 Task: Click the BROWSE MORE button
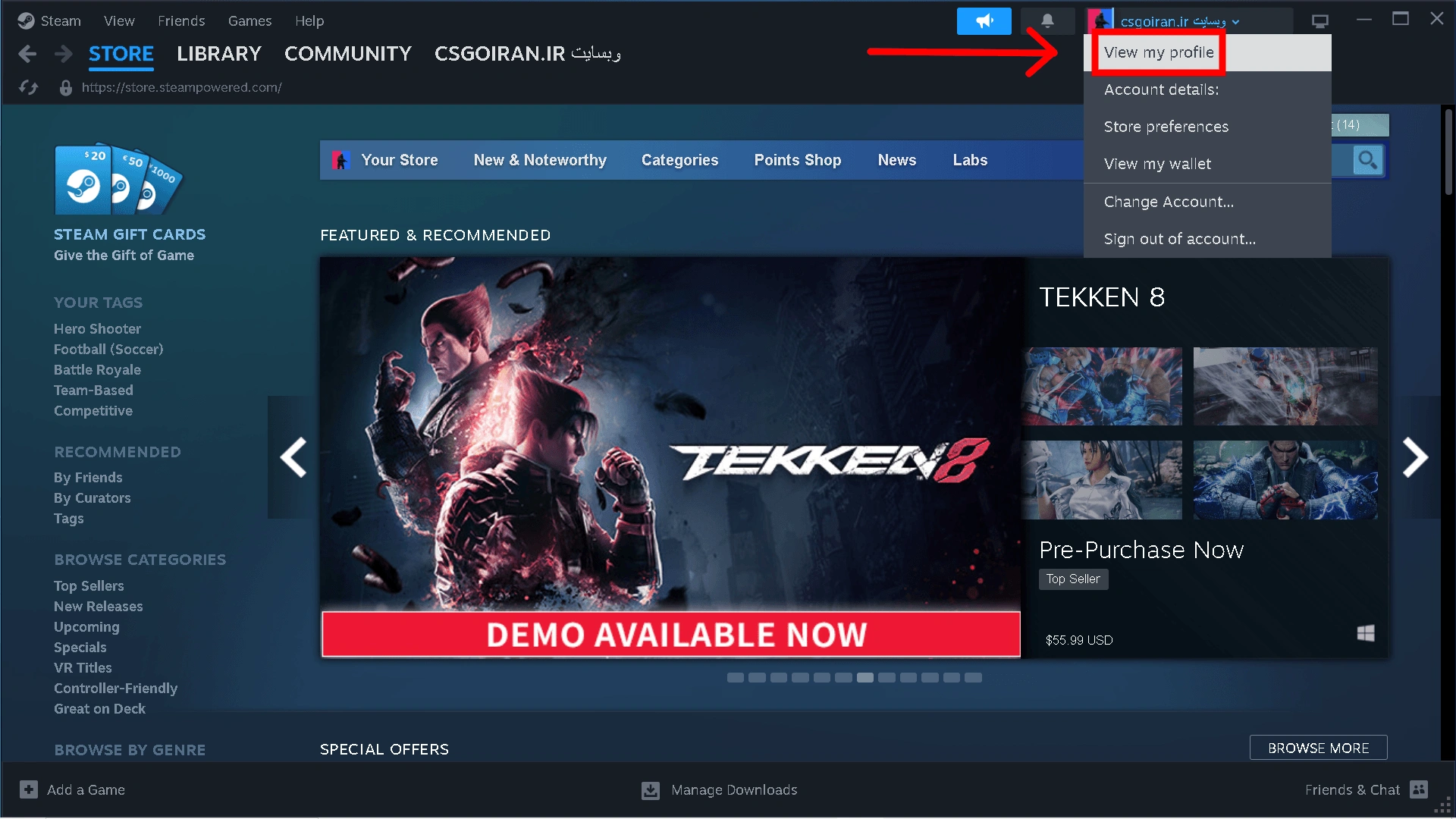click(x=1318, y=747)
